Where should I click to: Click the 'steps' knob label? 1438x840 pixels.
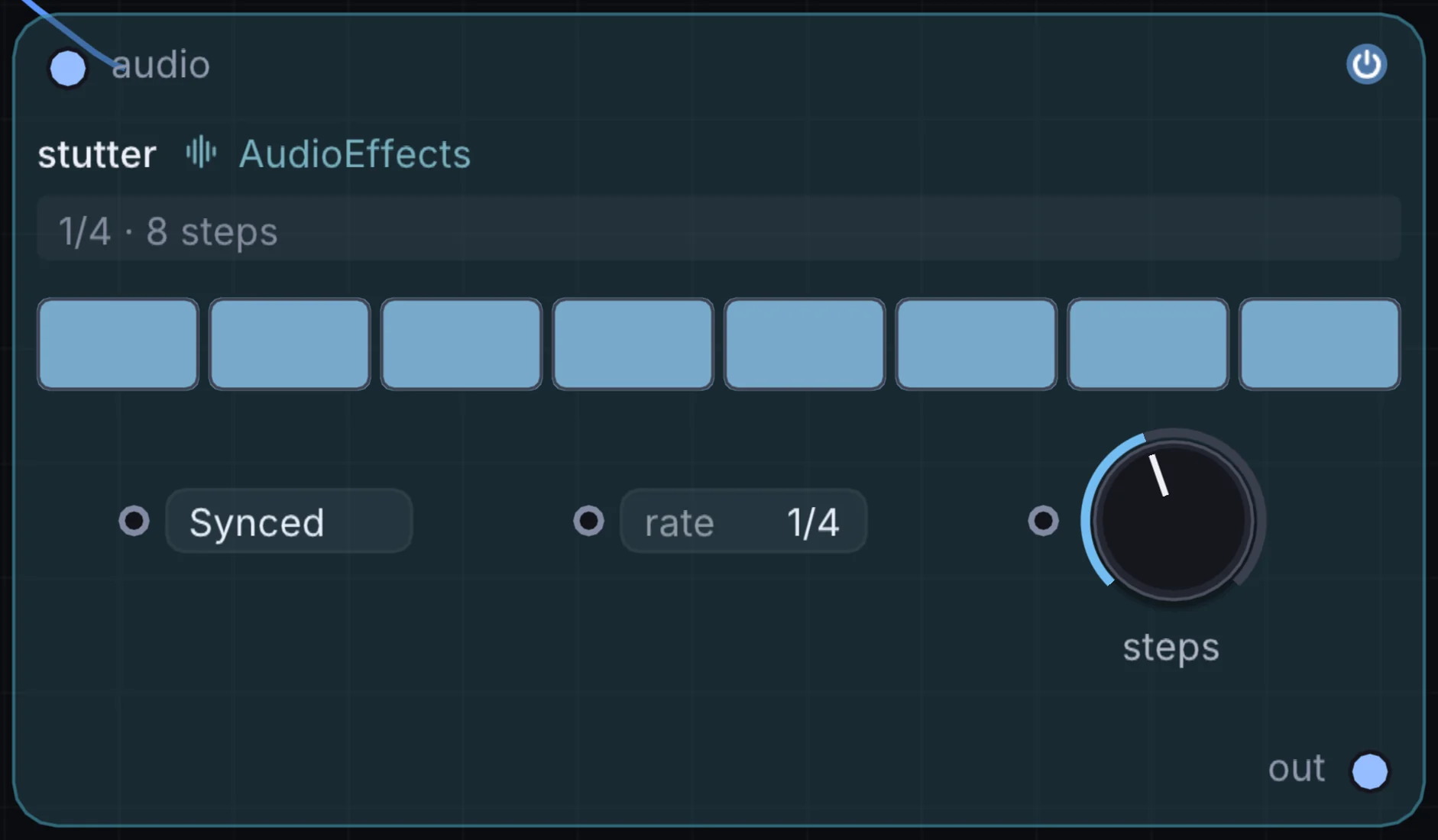(x=1171, y=648)
